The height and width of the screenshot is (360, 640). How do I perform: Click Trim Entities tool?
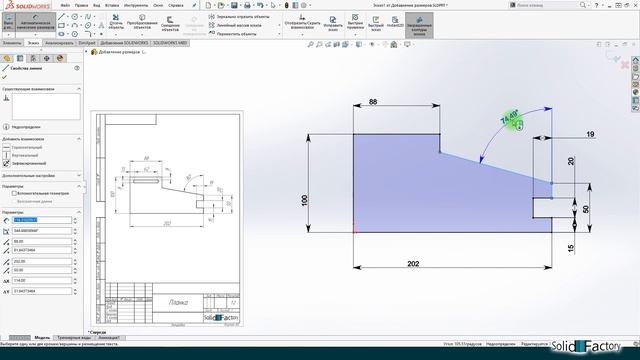coord(116,22)
